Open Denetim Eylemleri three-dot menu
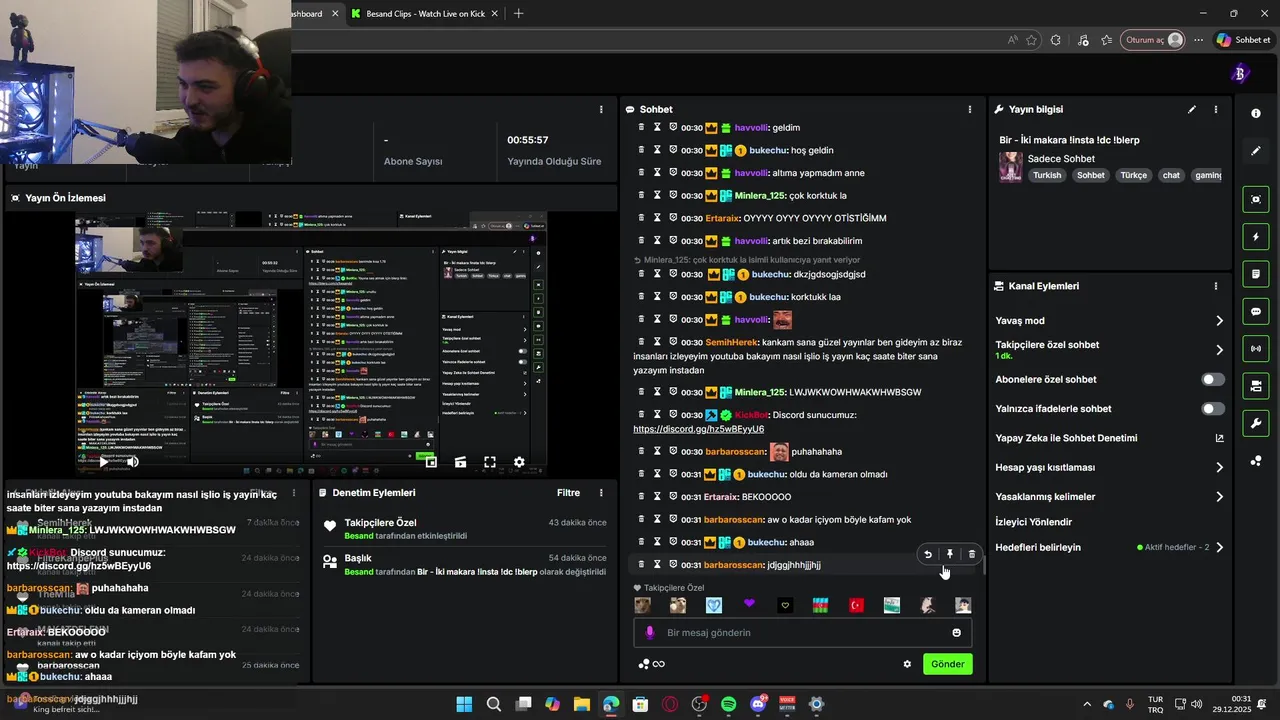Image resolution: width=1280 pixels, height=720 pixels. click(x=601, y=493)
